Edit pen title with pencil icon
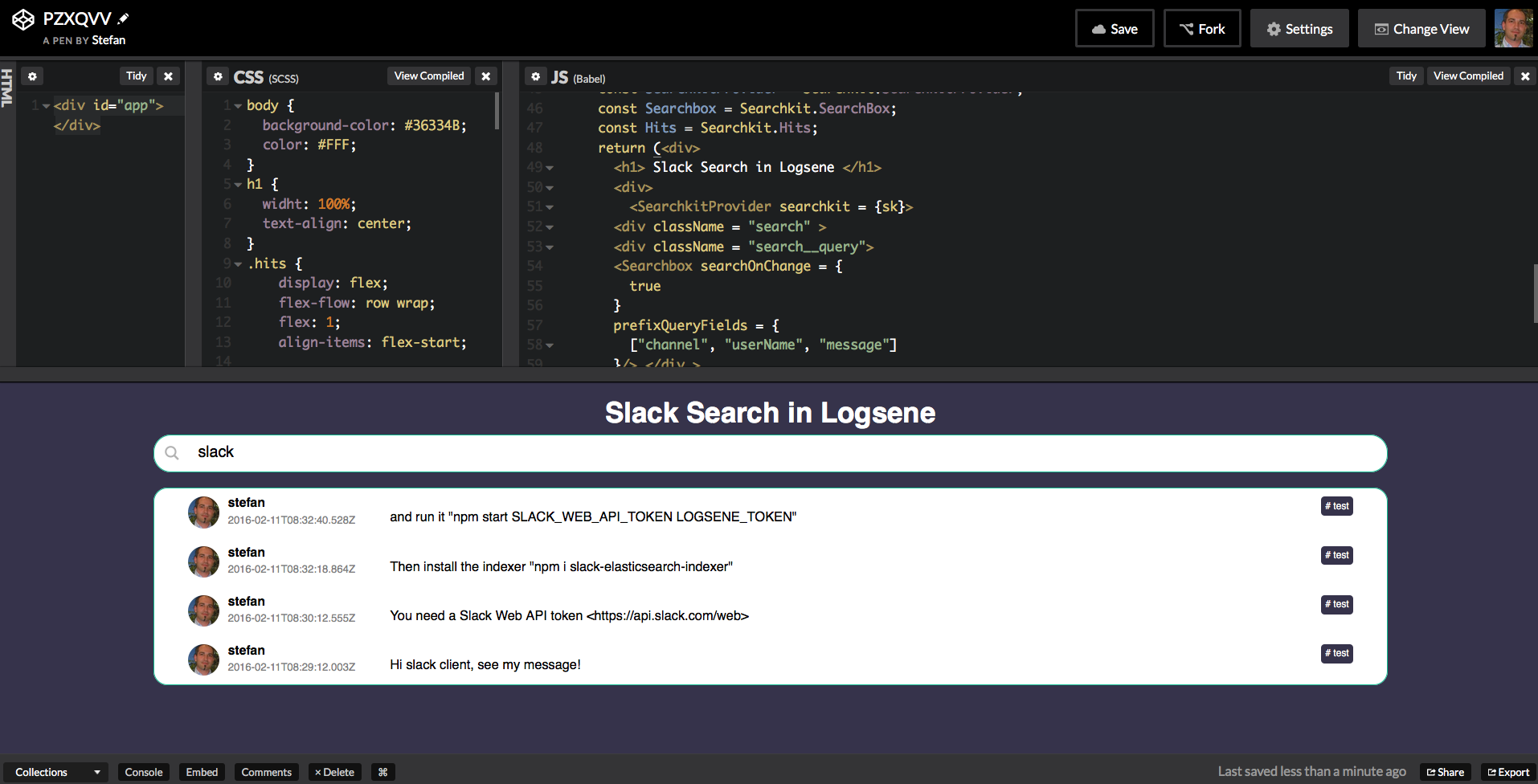This screenshot has height=784, width=1538. click(x=123, y=18)
